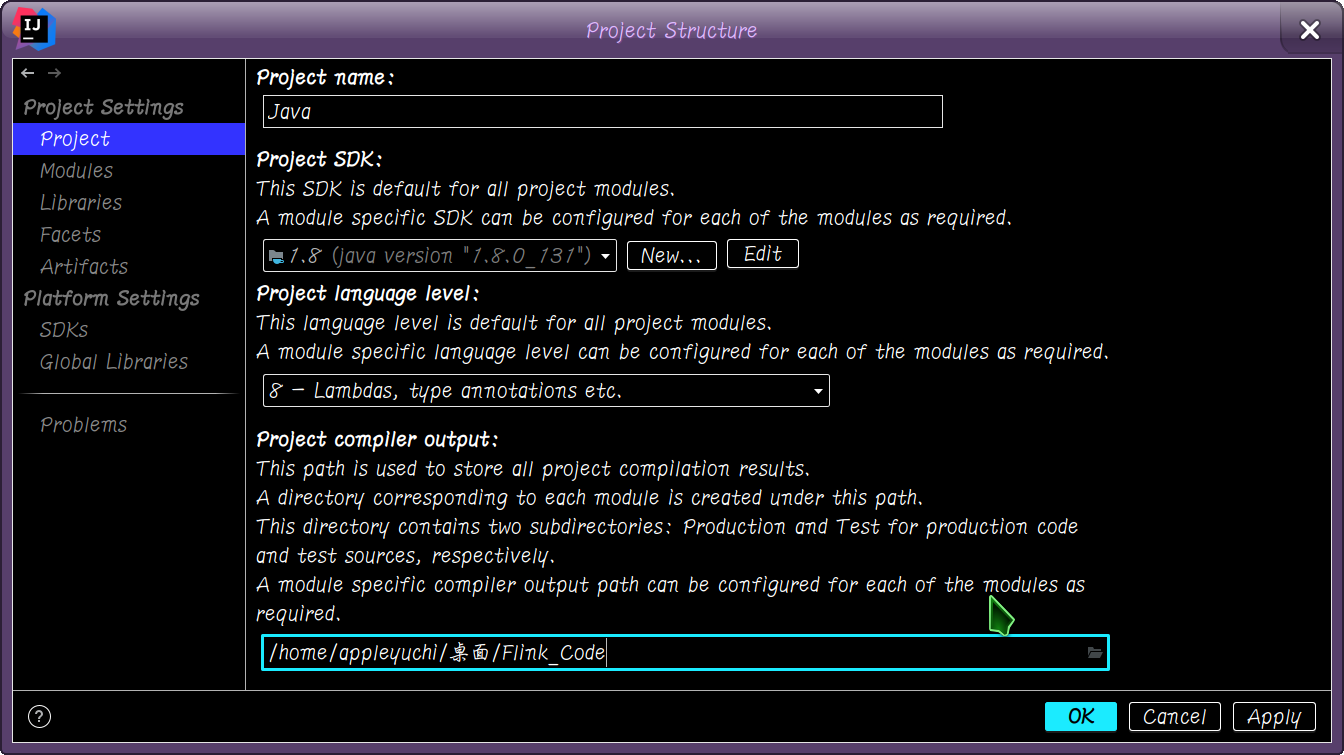
Task: Click the SDK icon in the Project SDK selector
Action: coord(276,255)
